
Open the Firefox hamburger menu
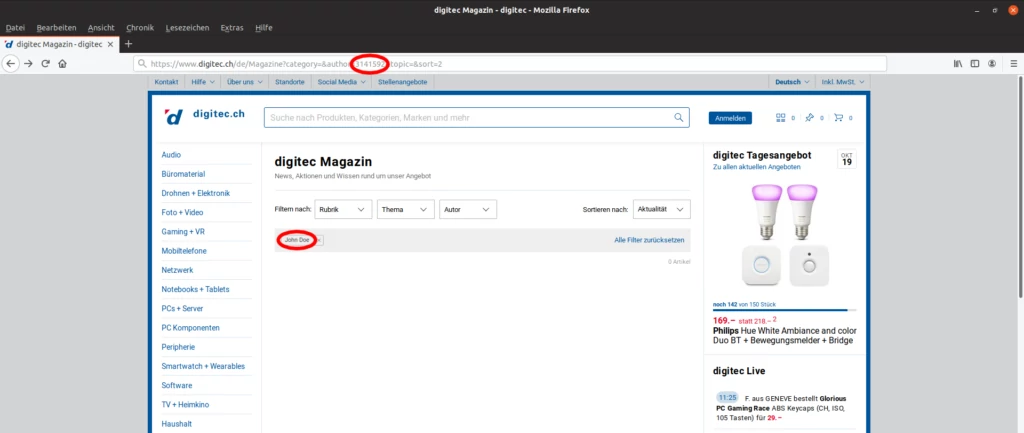coord(1014,63)
